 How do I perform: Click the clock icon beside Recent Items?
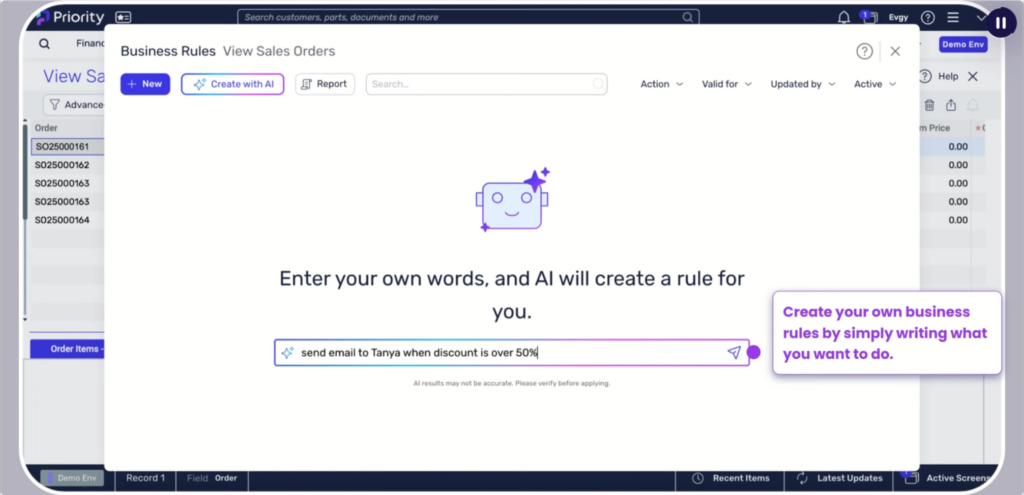point(697,478)
